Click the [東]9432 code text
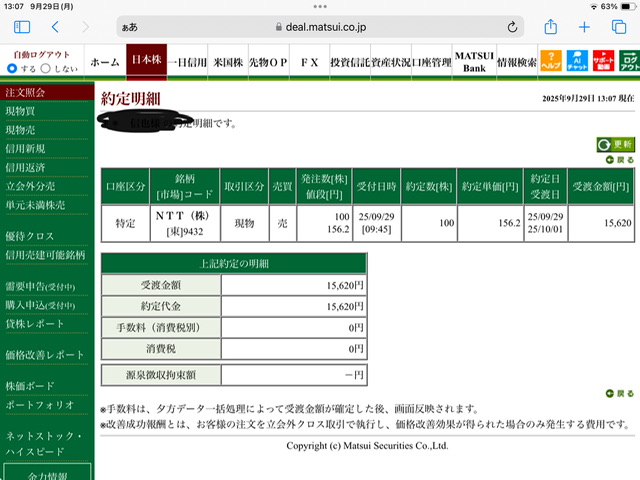 click(x=185, y=231)
